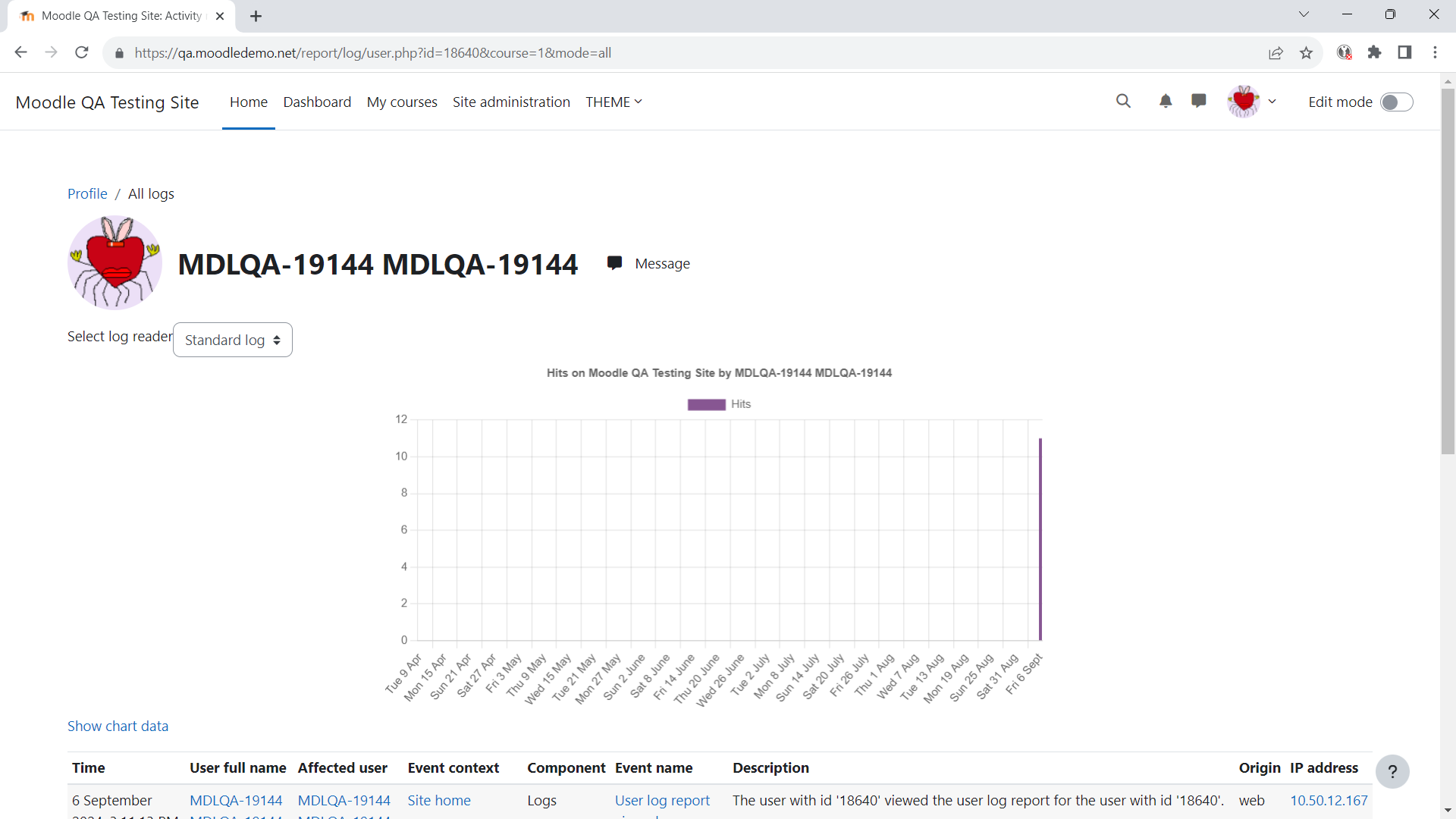Click the scrollbar down arrow
The width and height of the screenshot is (1456, 819).
coord(1448,811)
